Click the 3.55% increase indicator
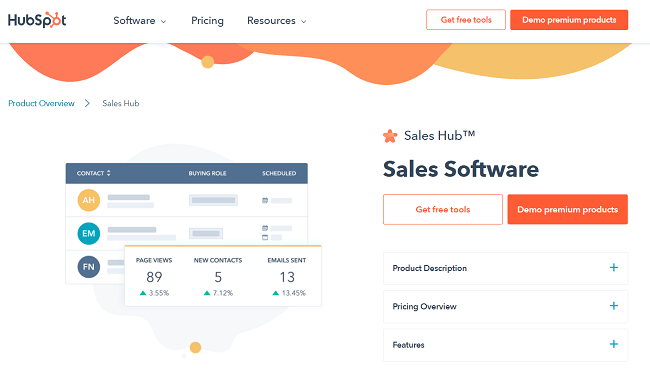650x380 pixels. point(154,293)
